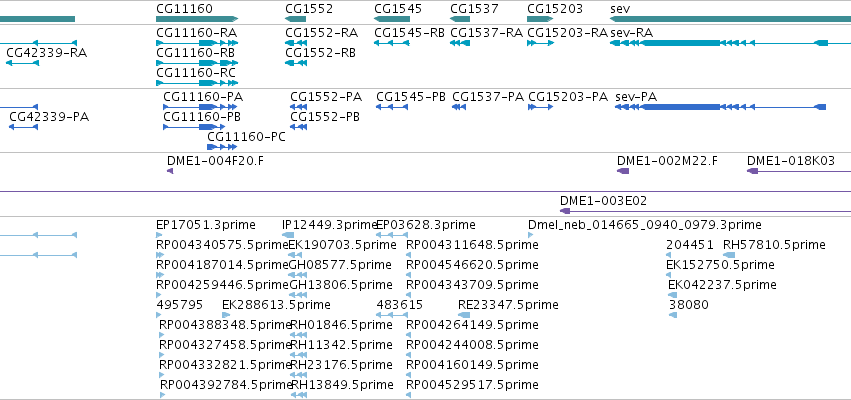851x400 pixels.
Task: Select the CG1552 gene arrow
Action: click(295, 19)
